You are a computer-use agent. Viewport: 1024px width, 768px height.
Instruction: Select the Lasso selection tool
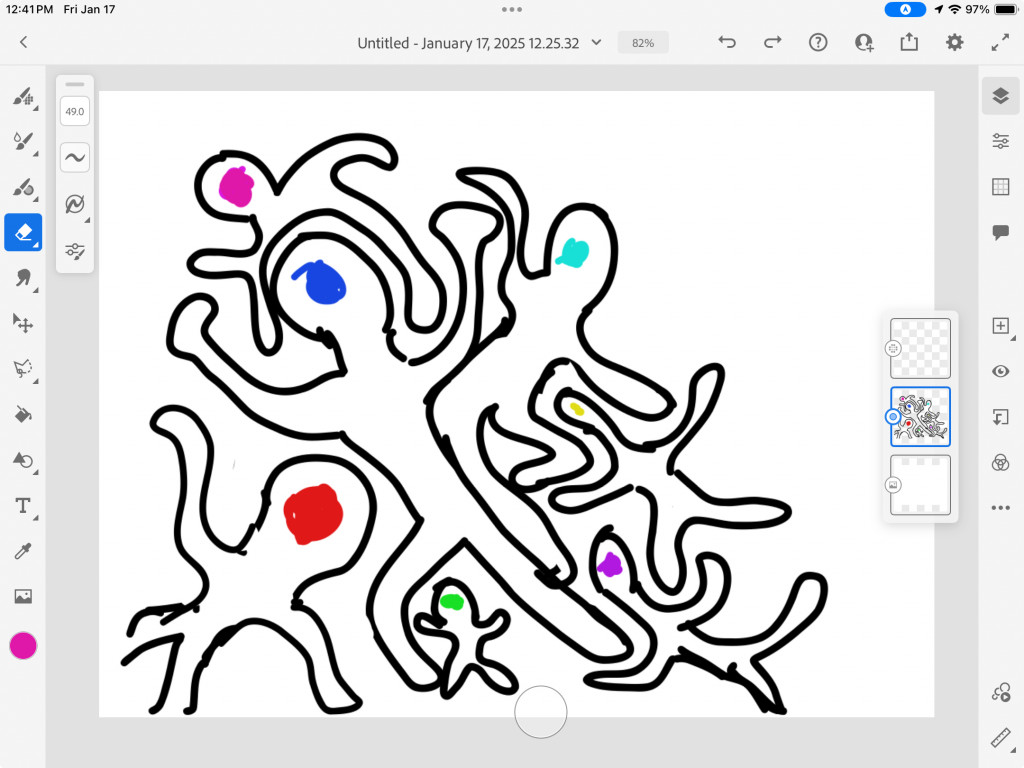click(x=22, y=369)
